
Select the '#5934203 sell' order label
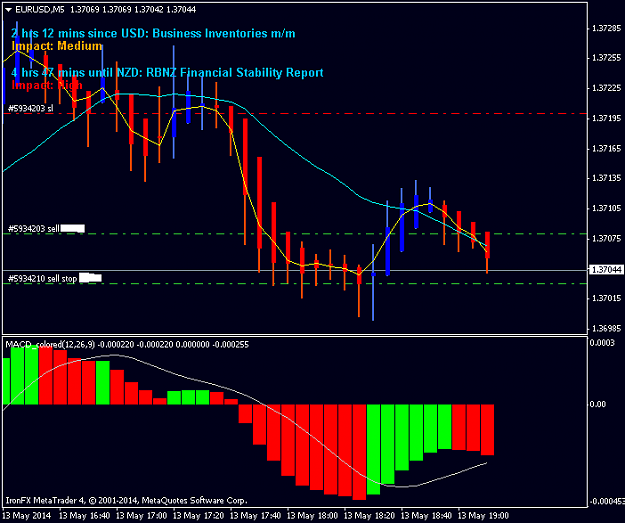click(34, 228)
